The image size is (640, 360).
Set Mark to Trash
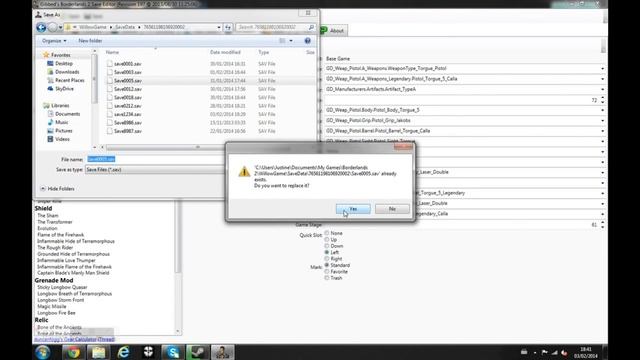(x=333, y=278)
